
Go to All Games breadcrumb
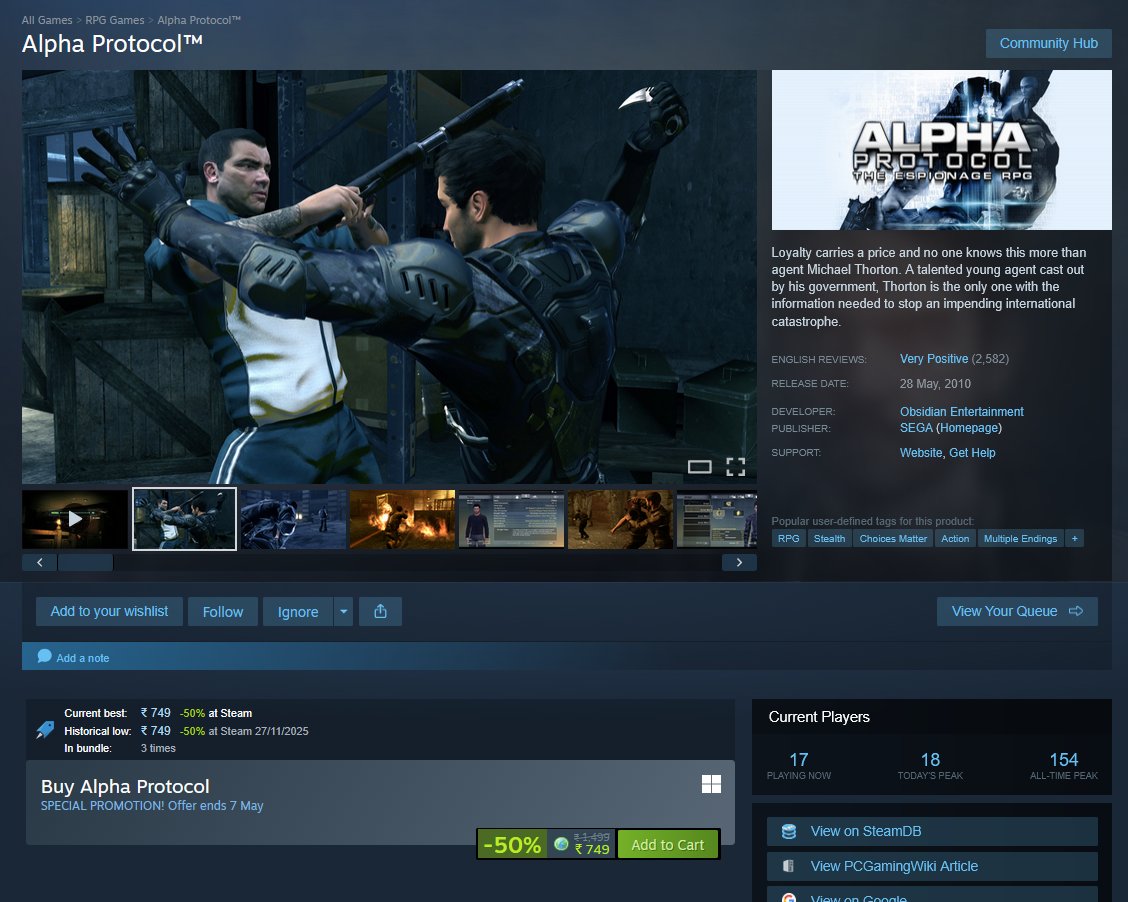pyautogui.click(x=47, y=20)
